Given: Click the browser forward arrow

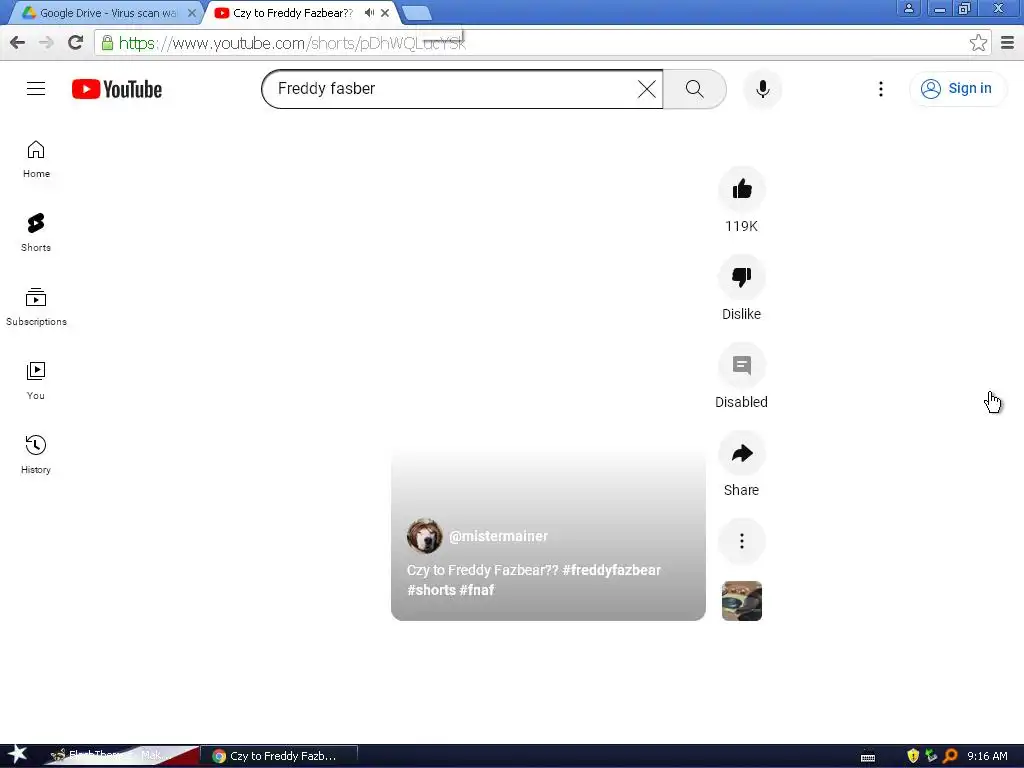Looking at the screenshot, I should click(x=46, y=43).
